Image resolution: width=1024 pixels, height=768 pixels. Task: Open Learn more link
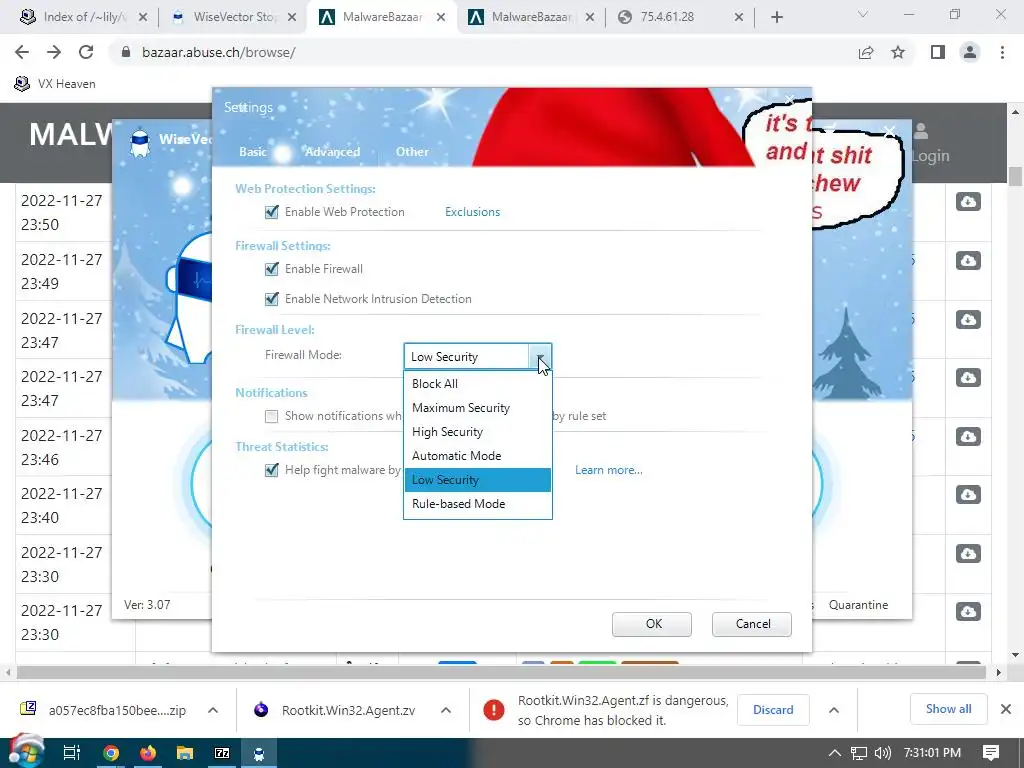coord(609,470)
